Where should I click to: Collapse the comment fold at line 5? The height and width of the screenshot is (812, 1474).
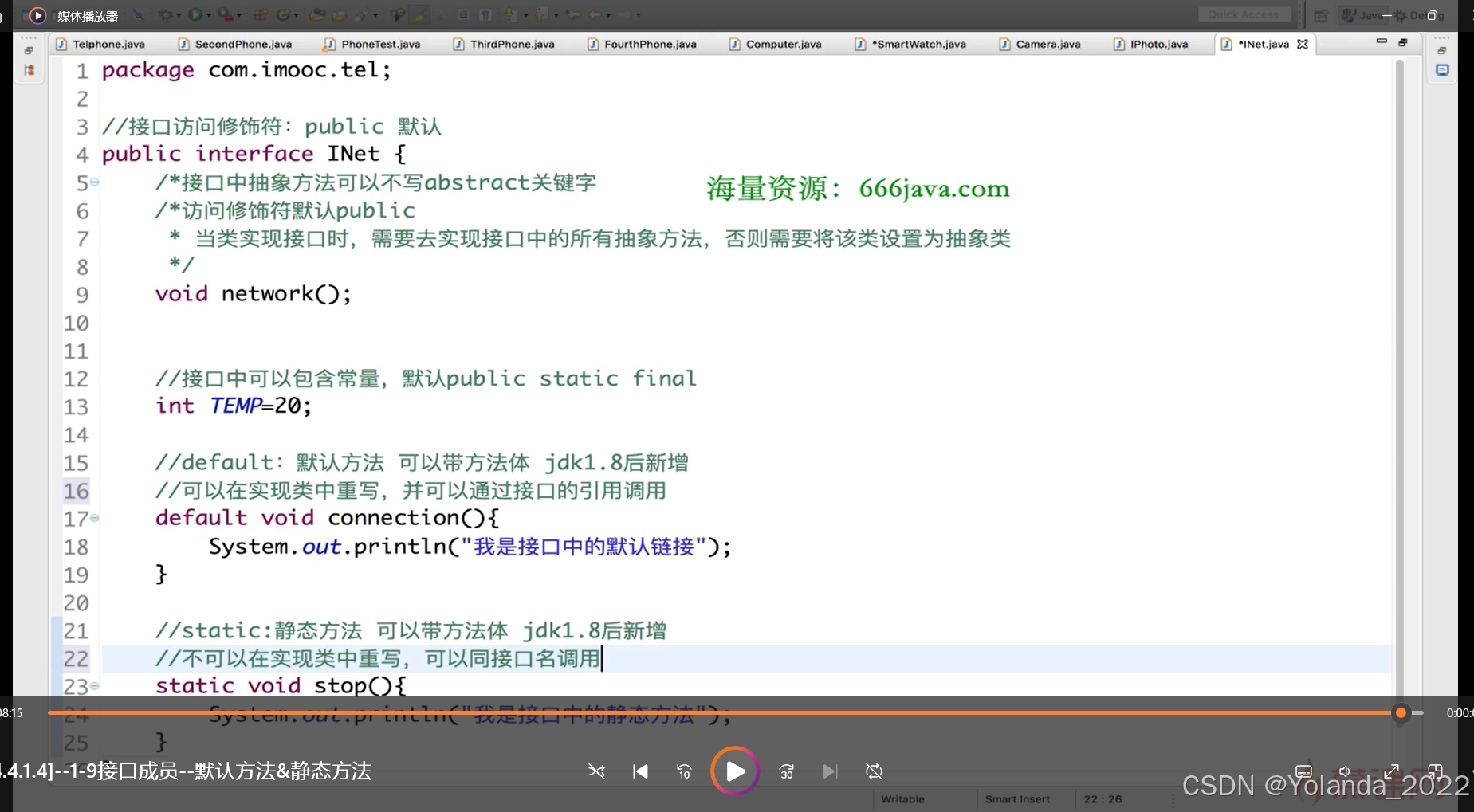click(95, 182)
